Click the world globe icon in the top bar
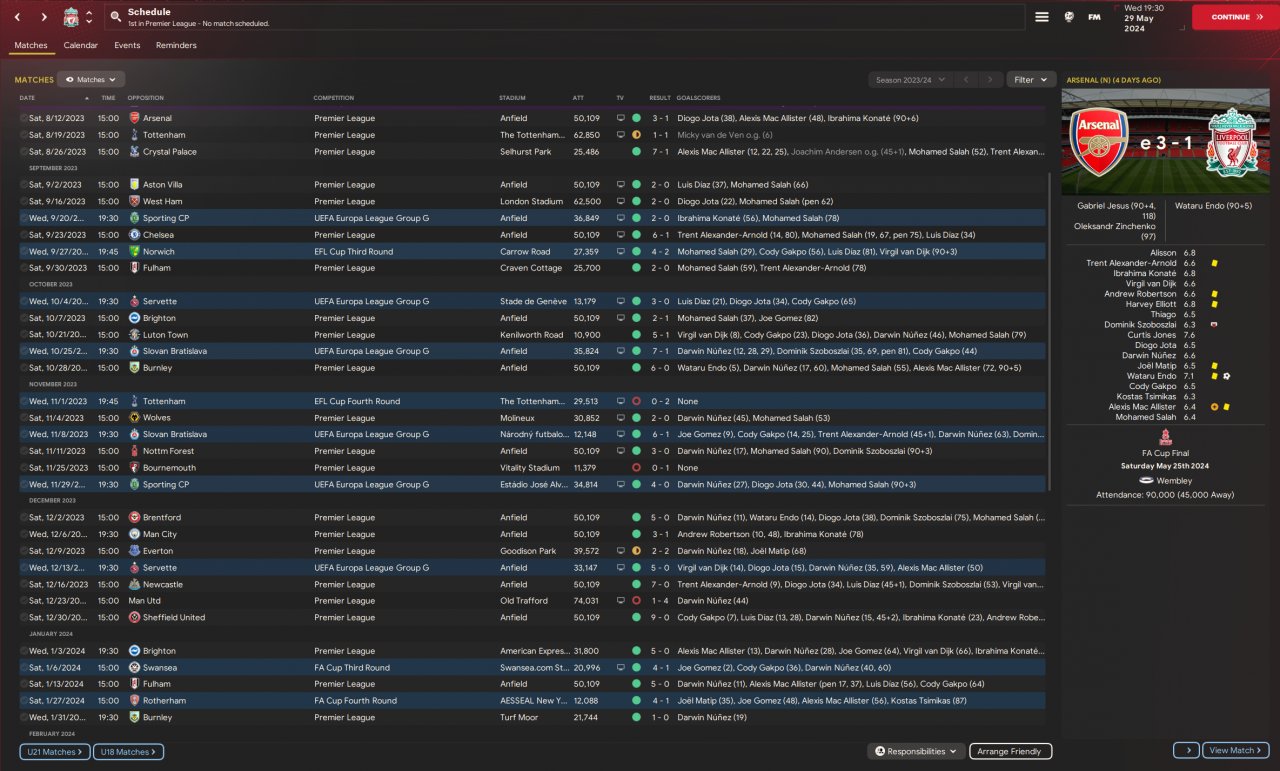Screen dimensions: 1280x771 (1069, 17)
